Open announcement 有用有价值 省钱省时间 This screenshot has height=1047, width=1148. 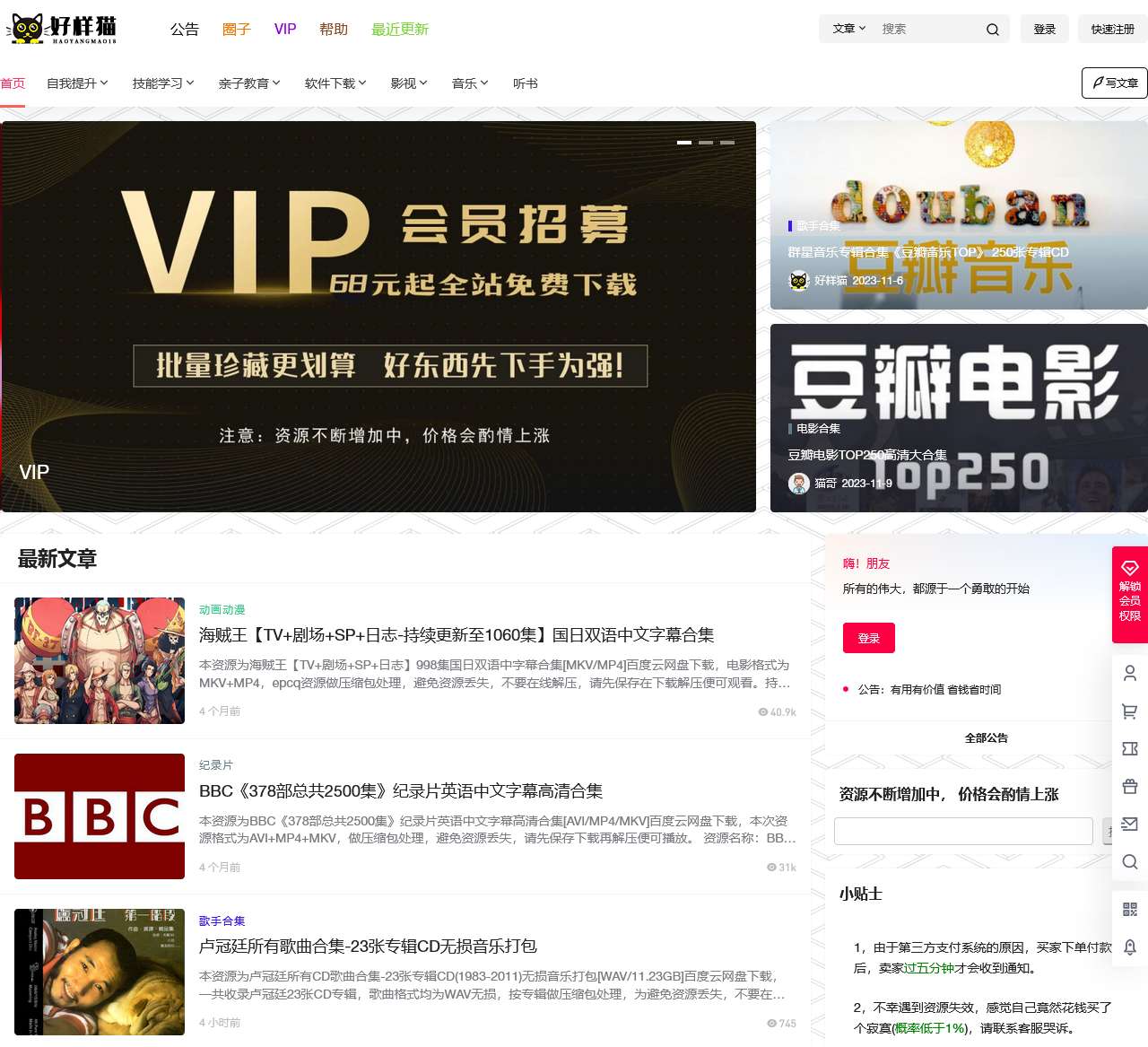coord(929,689)
